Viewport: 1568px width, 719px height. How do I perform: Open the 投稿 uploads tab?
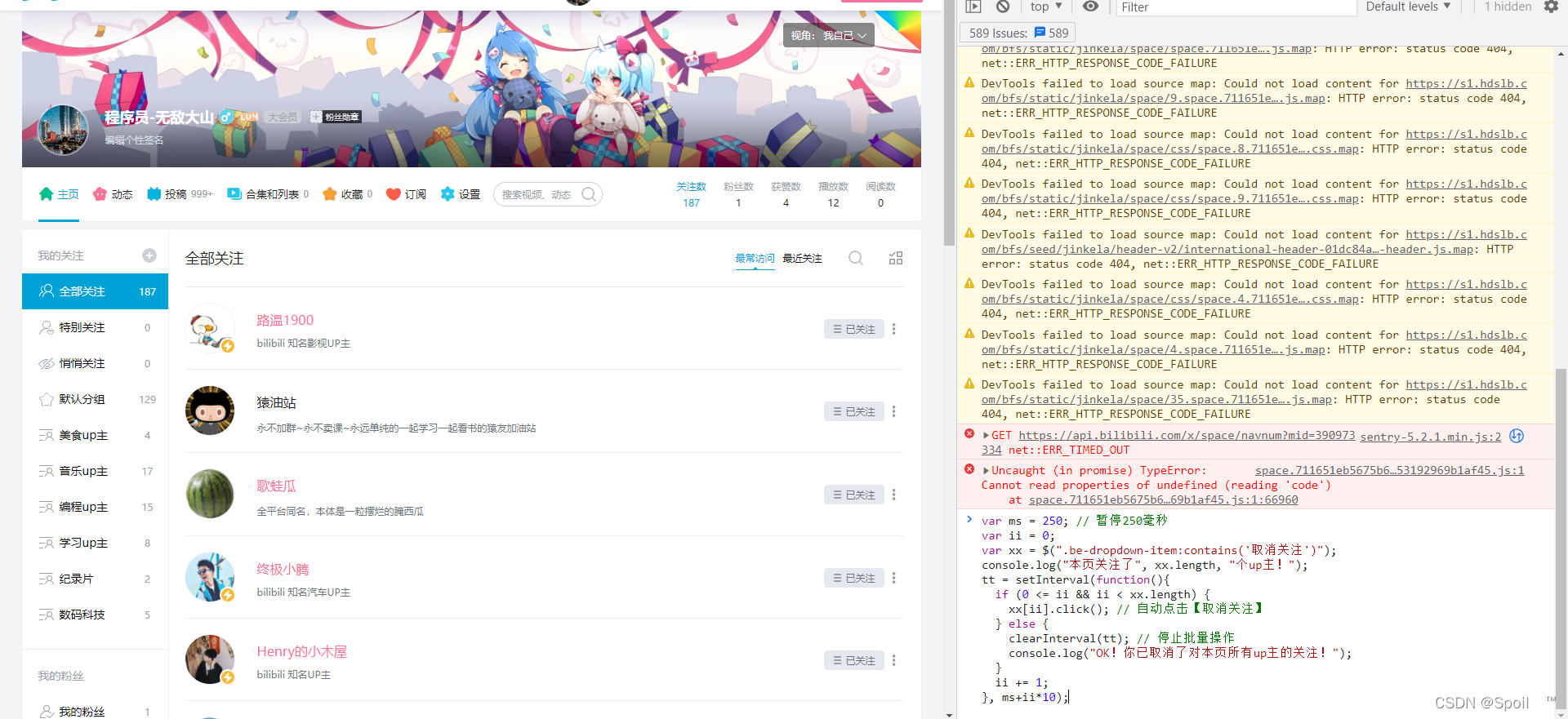tap(180, 194)
